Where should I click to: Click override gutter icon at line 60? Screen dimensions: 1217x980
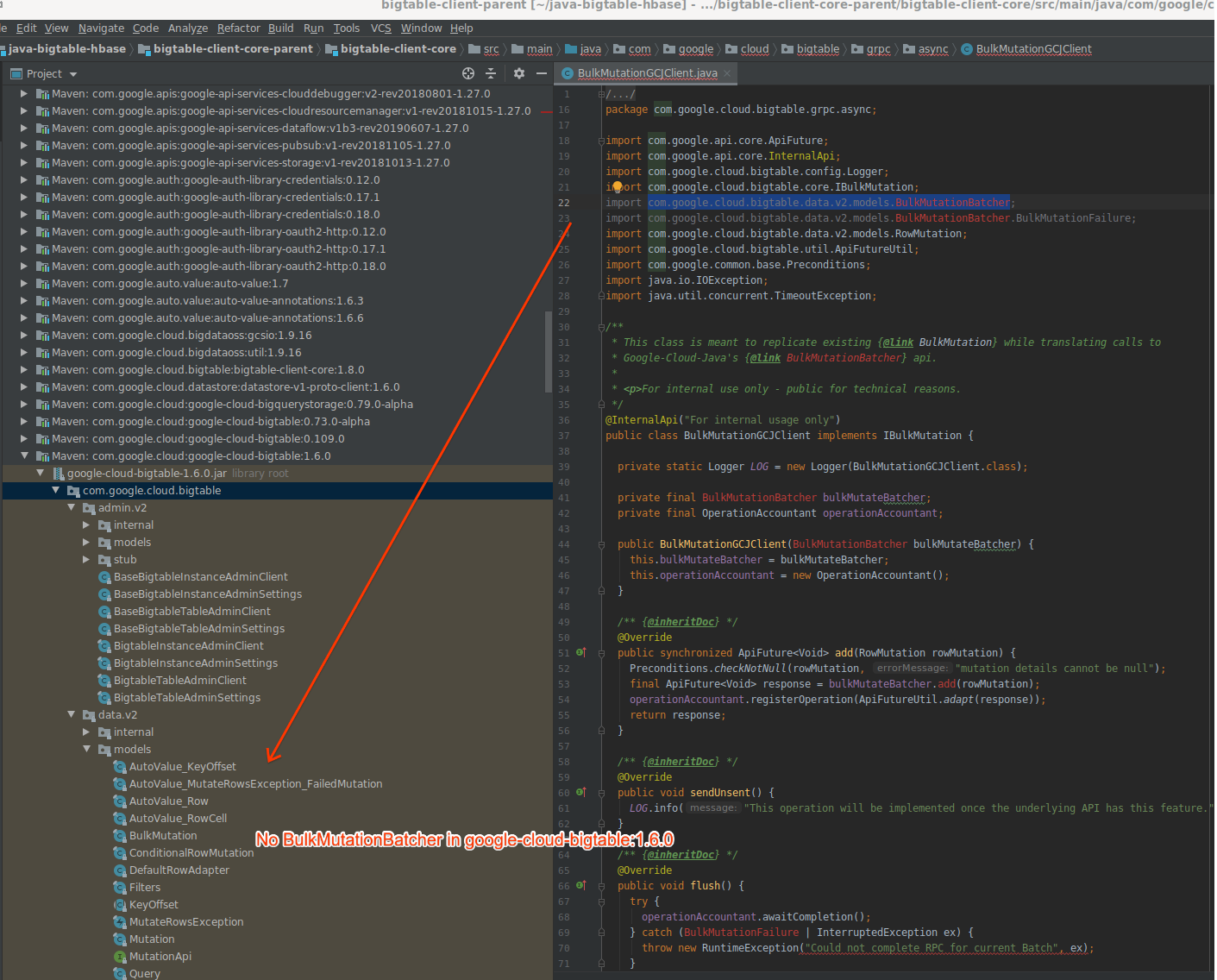(x=580, y=792)
